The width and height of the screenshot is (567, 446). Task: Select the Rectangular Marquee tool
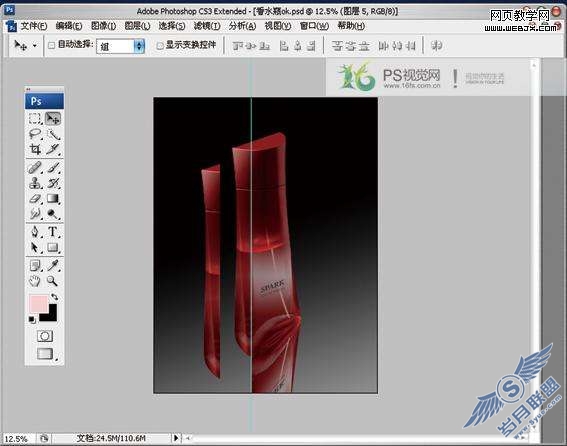pos(35,119)
